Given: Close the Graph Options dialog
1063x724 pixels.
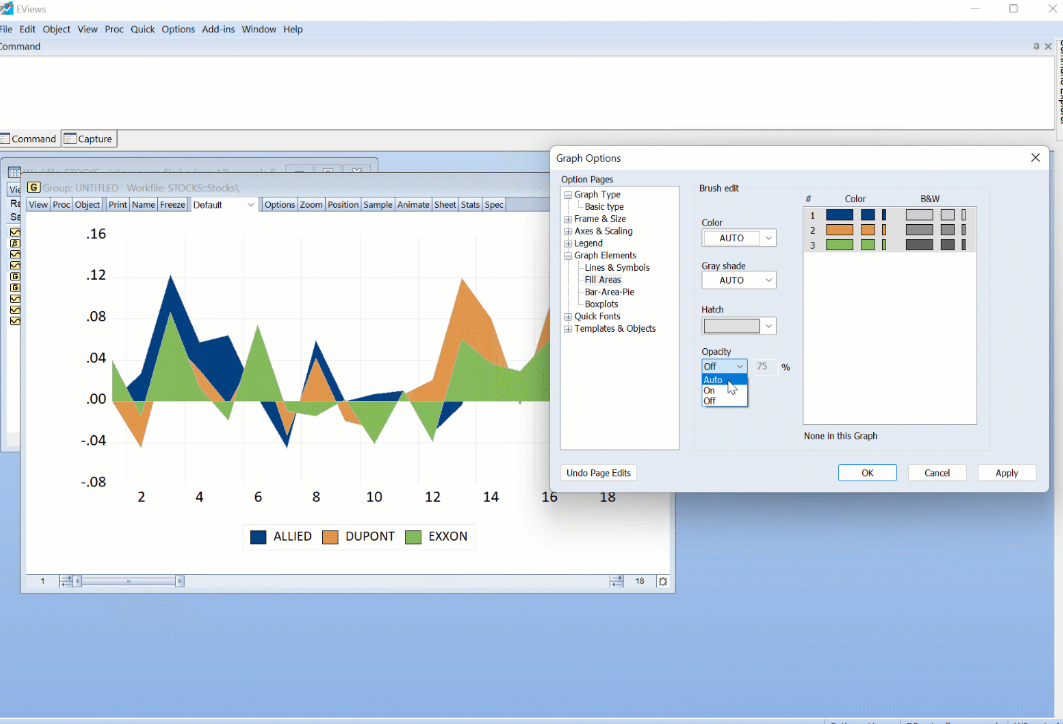Looking at the screenshot, I should coord(1035,157).
